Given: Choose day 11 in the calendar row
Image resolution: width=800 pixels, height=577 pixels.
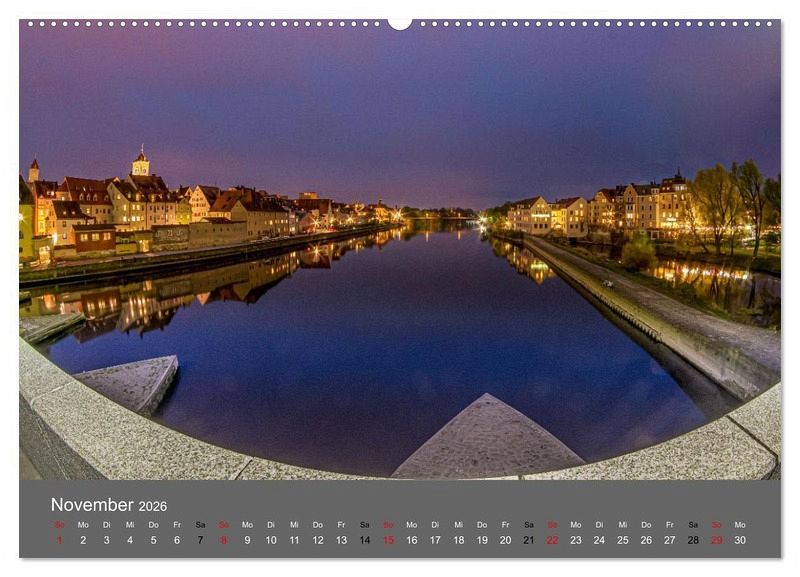Looking at the screenshot, I should [x=294, y=540].
